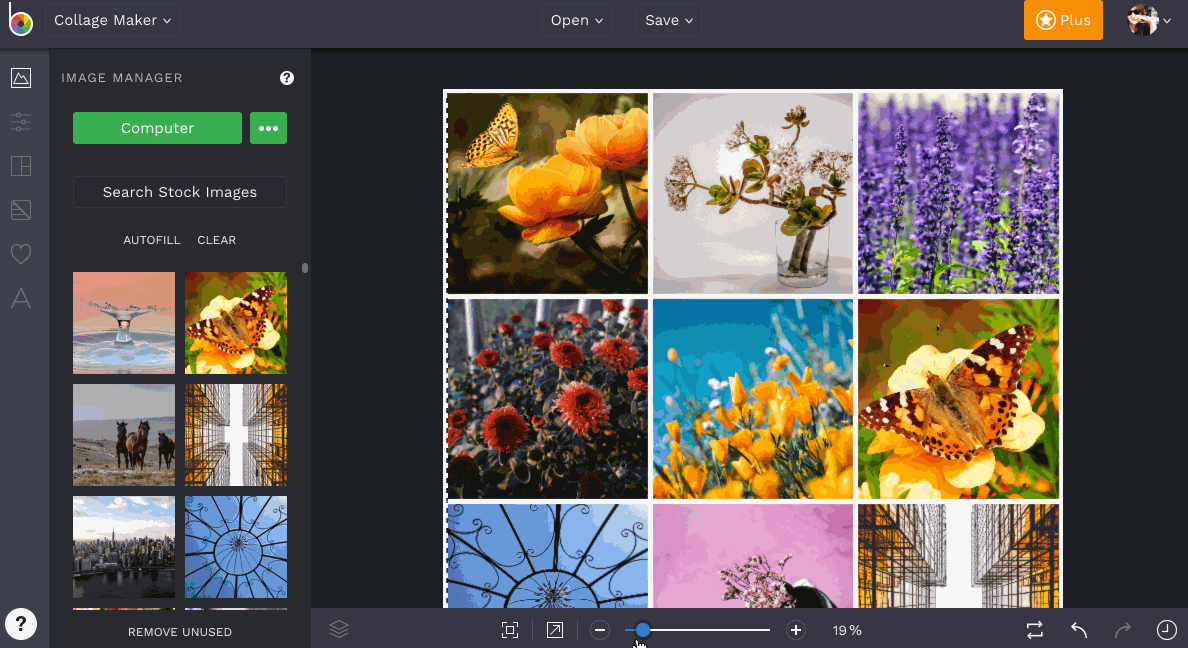The image size is (1188, 648).
Task: Upload images from Computer
Action: tap(157, 128)
